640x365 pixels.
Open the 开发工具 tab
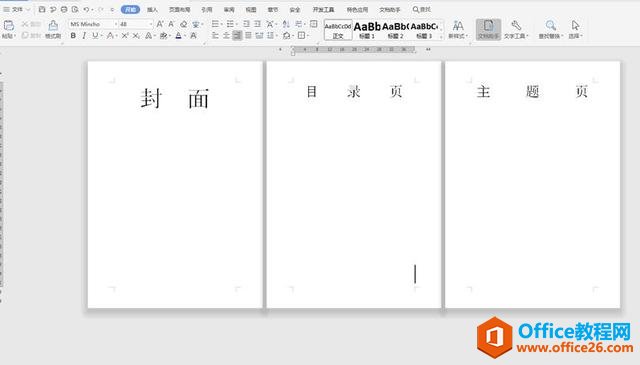click(323, 9)
